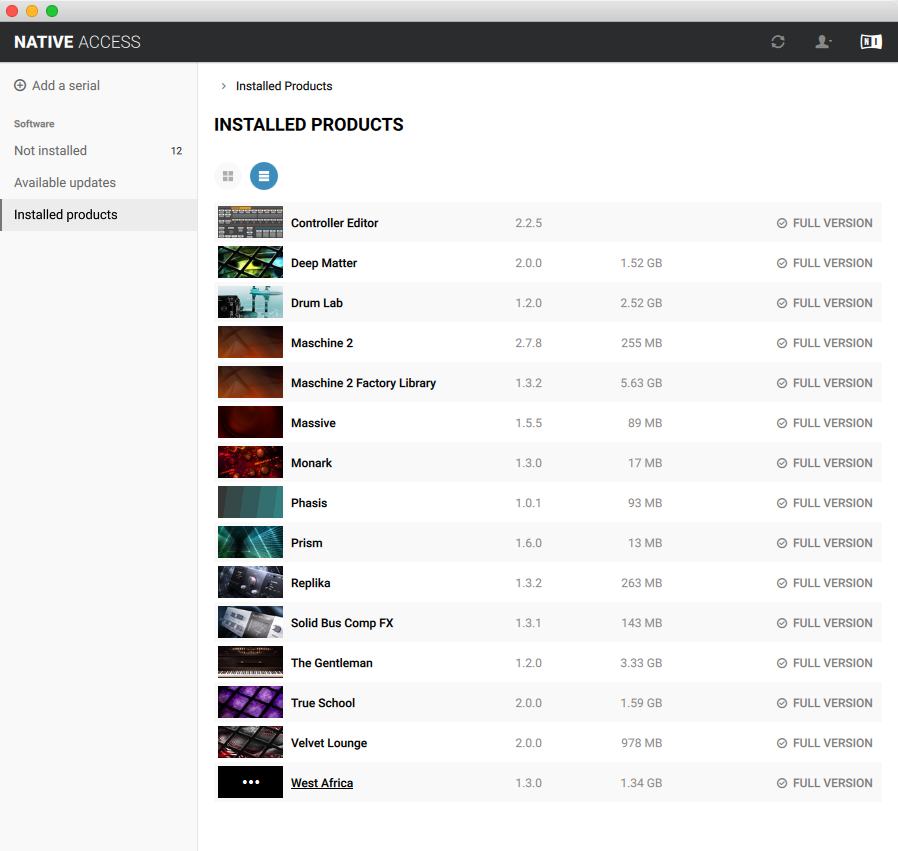Click the 978 MB size value

[x=642, y=743]
